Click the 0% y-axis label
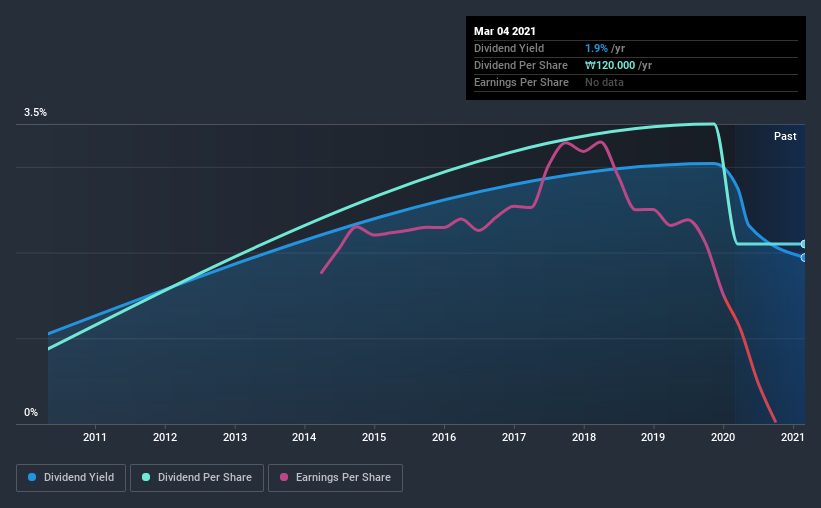This screenshot has width=821, height=508. pyautogui.click(x=31, y=412)
